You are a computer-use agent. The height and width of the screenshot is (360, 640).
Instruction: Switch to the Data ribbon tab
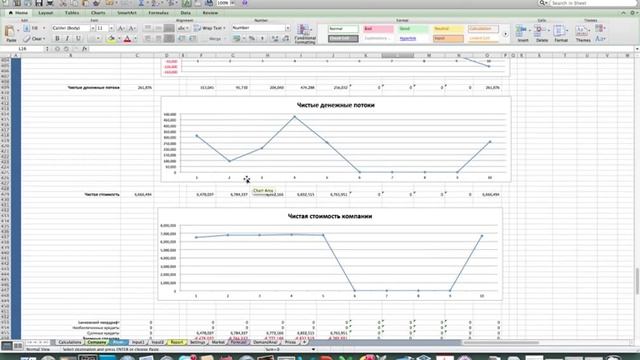point(185,13)
